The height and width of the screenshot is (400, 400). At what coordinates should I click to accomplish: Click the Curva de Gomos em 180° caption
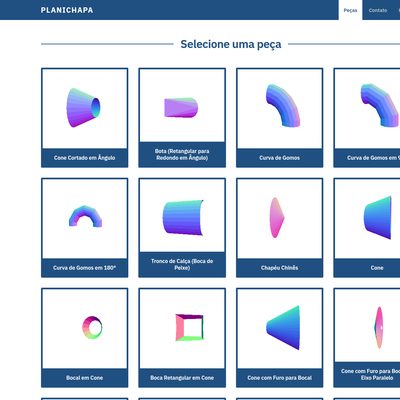pos(85,268)
